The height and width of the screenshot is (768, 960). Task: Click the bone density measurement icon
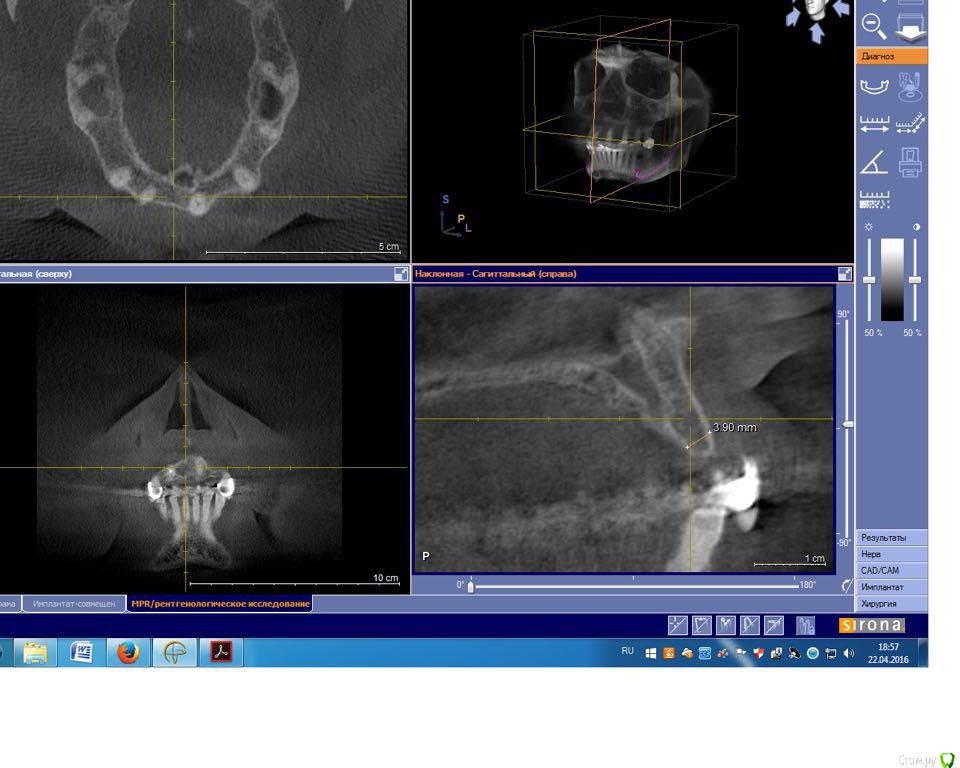pos(875,199)
